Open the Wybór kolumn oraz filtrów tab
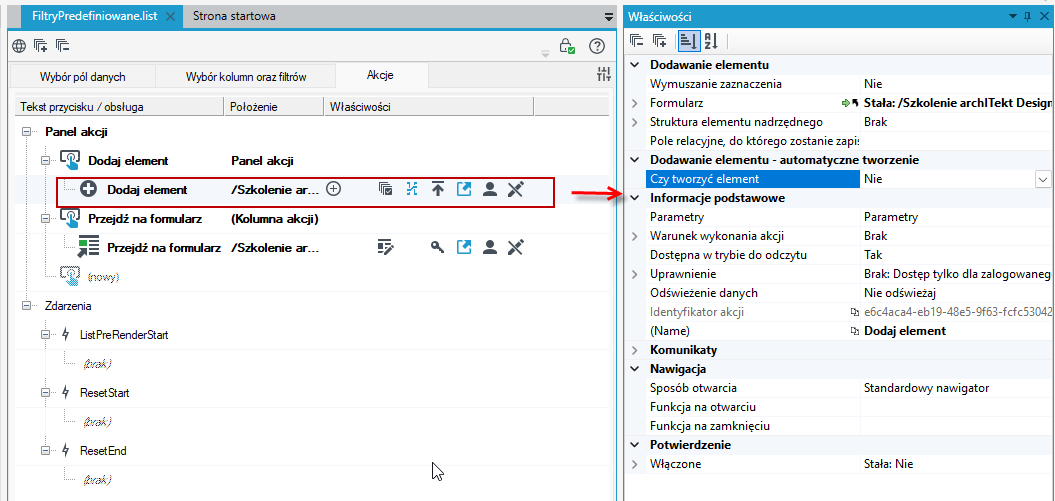 [x=246, y=76]
